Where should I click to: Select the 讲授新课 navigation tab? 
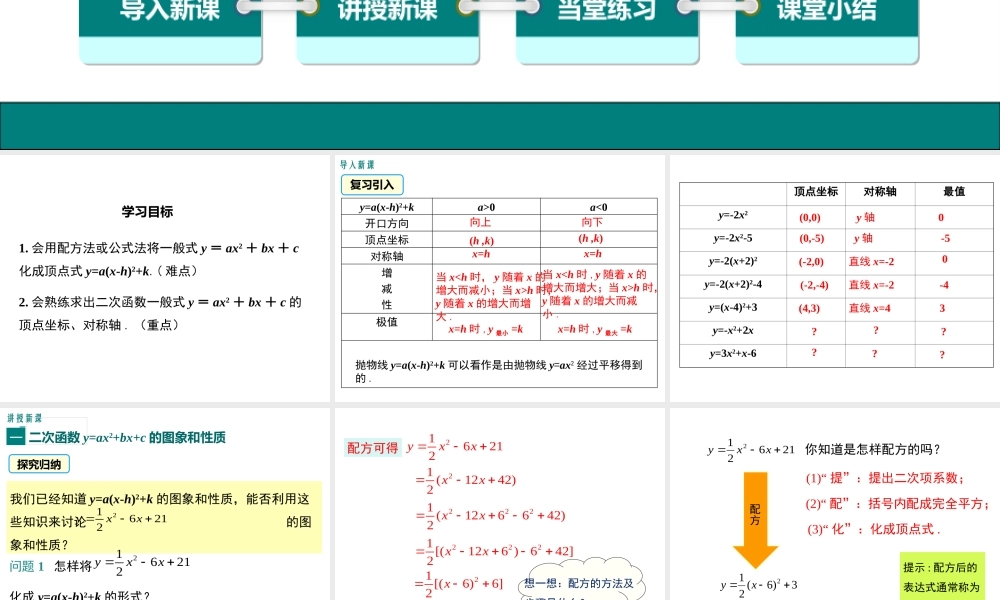click(x=388, y=30)
